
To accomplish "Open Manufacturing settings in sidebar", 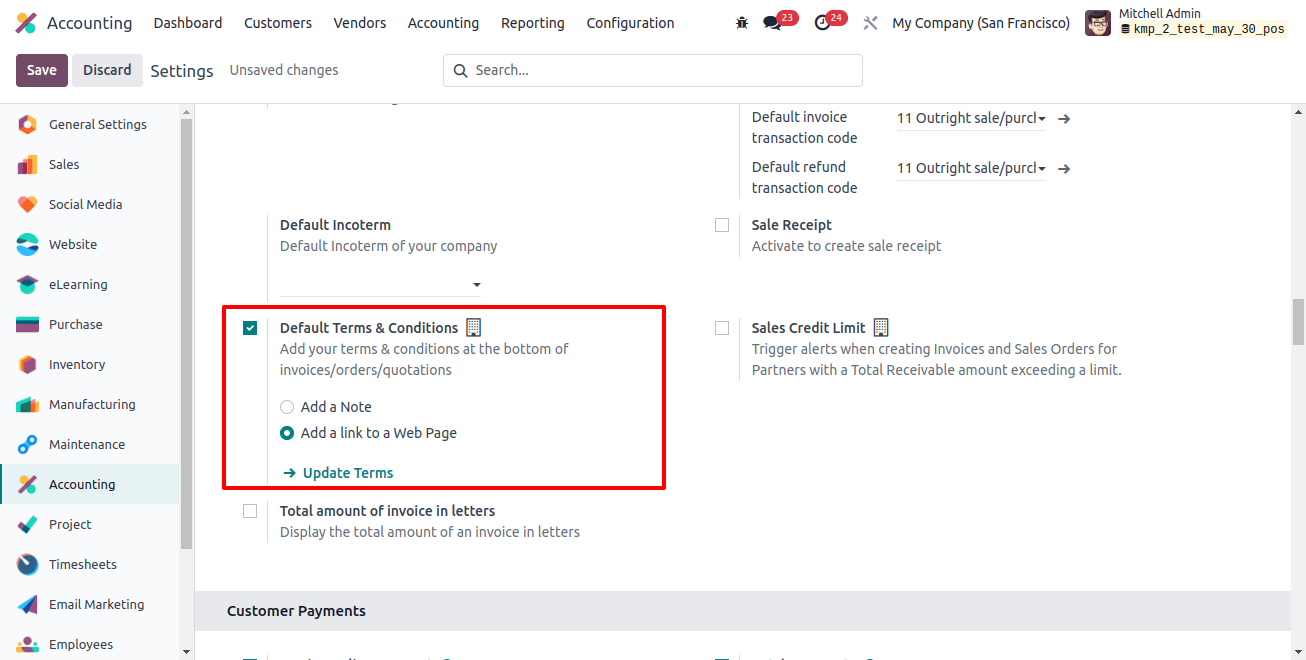I will coord(90,404).
